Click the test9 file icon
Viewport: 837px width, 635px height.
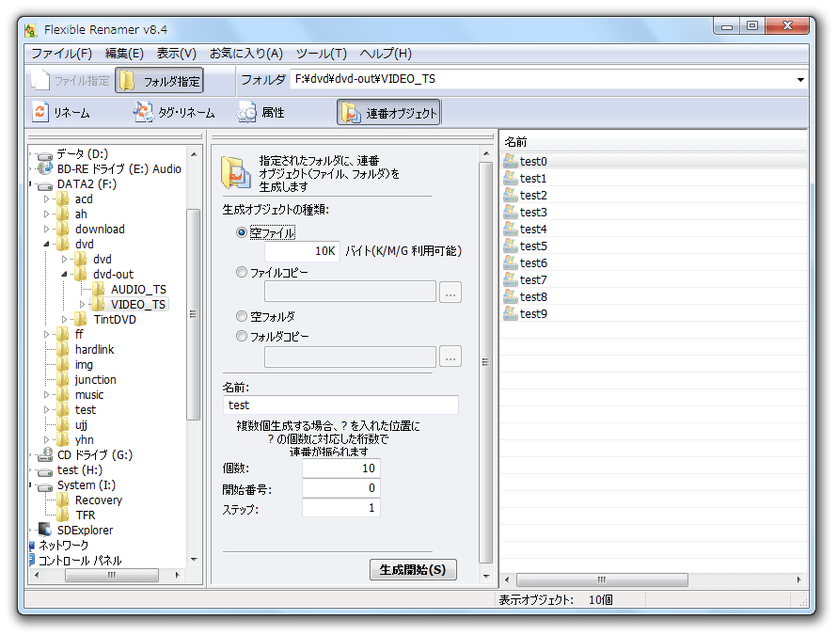pyautogui.click(x=510, y=313)
